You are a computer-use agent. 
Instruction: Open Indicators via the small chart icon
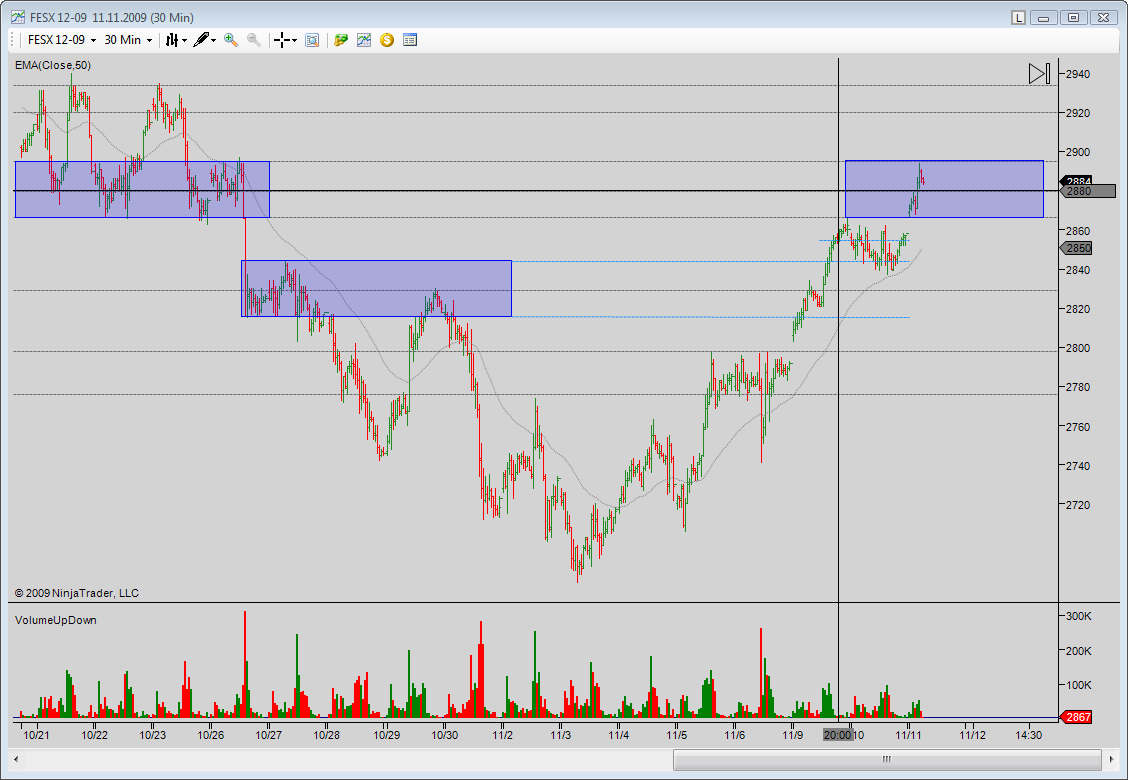click(x=364, y=40)
